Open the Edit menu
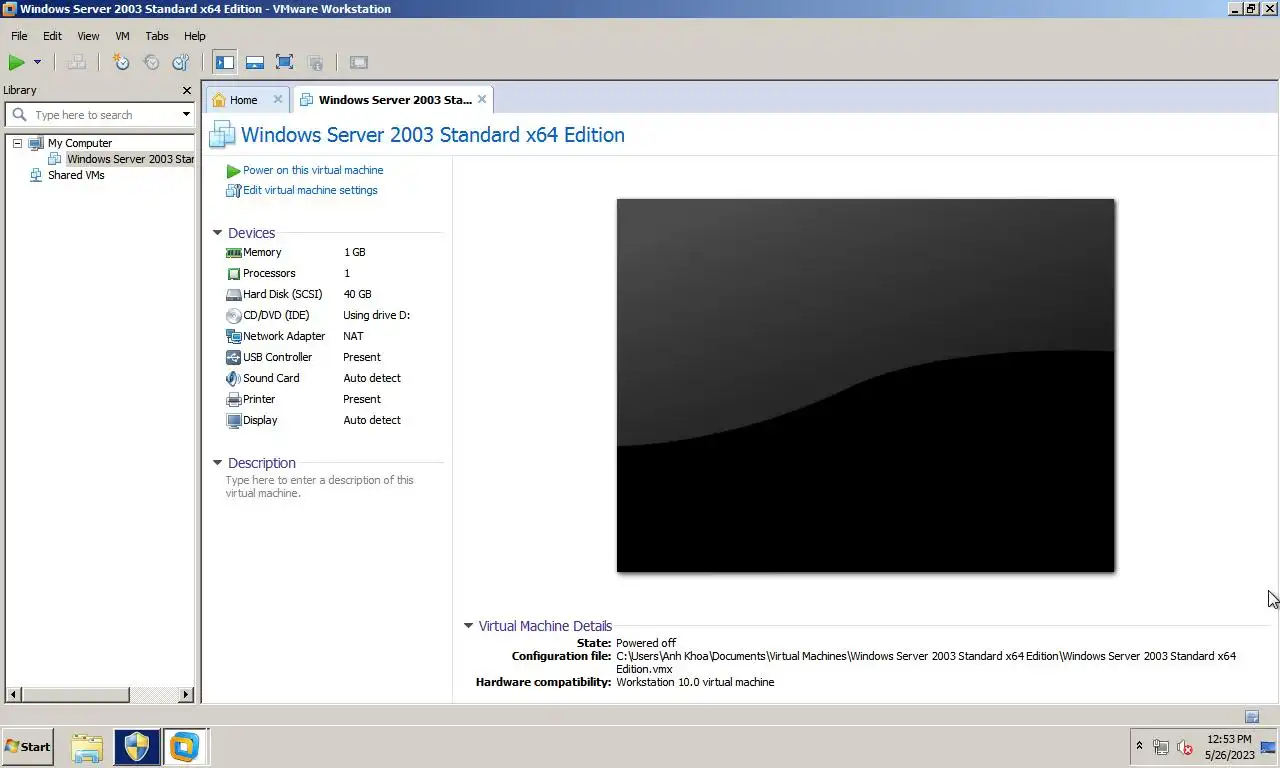This screenshot has width=1280, height=768. point(52,36)
